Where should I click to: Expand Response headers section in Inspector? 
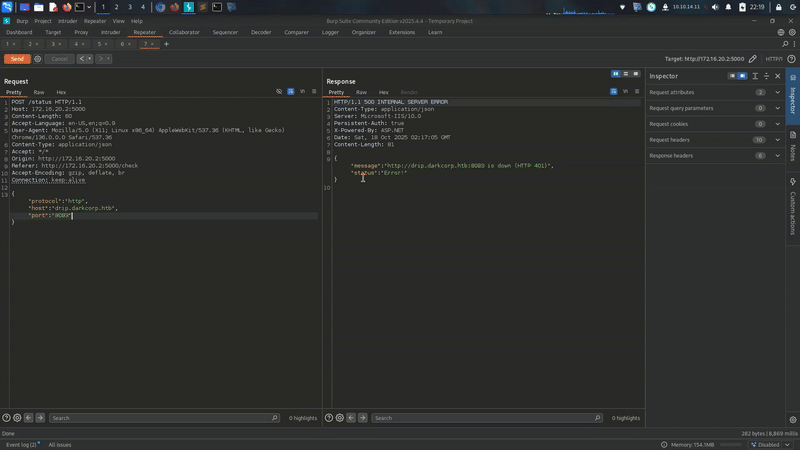778,156
